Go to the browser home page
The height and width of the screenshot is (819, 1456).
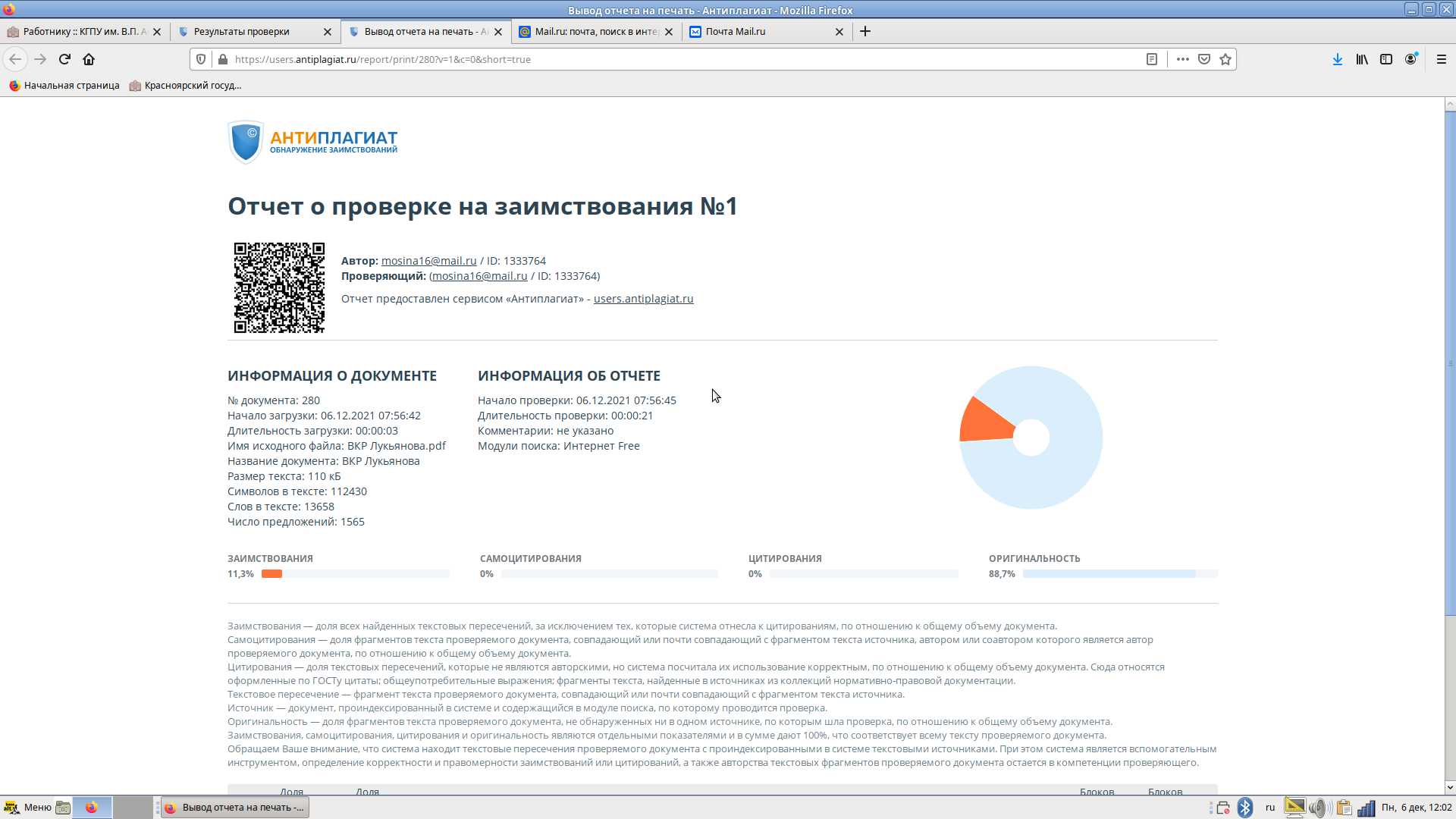(89, 59)
